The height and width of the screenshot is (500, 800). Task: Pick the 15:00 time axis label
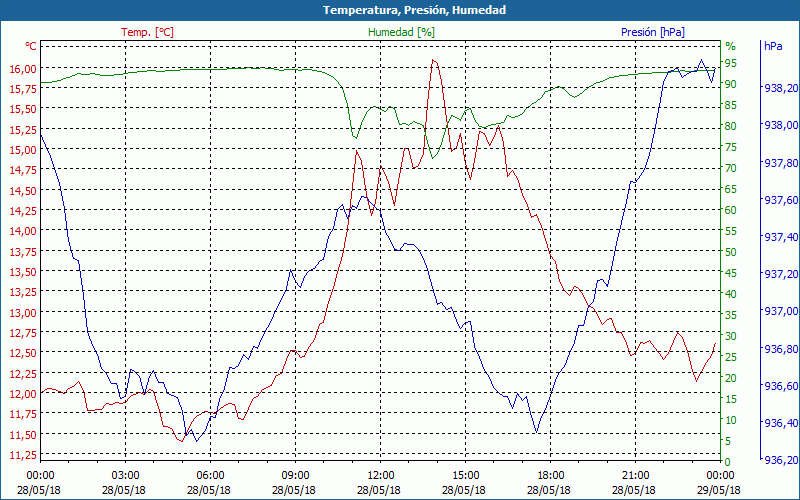click(x=465, y=476)
